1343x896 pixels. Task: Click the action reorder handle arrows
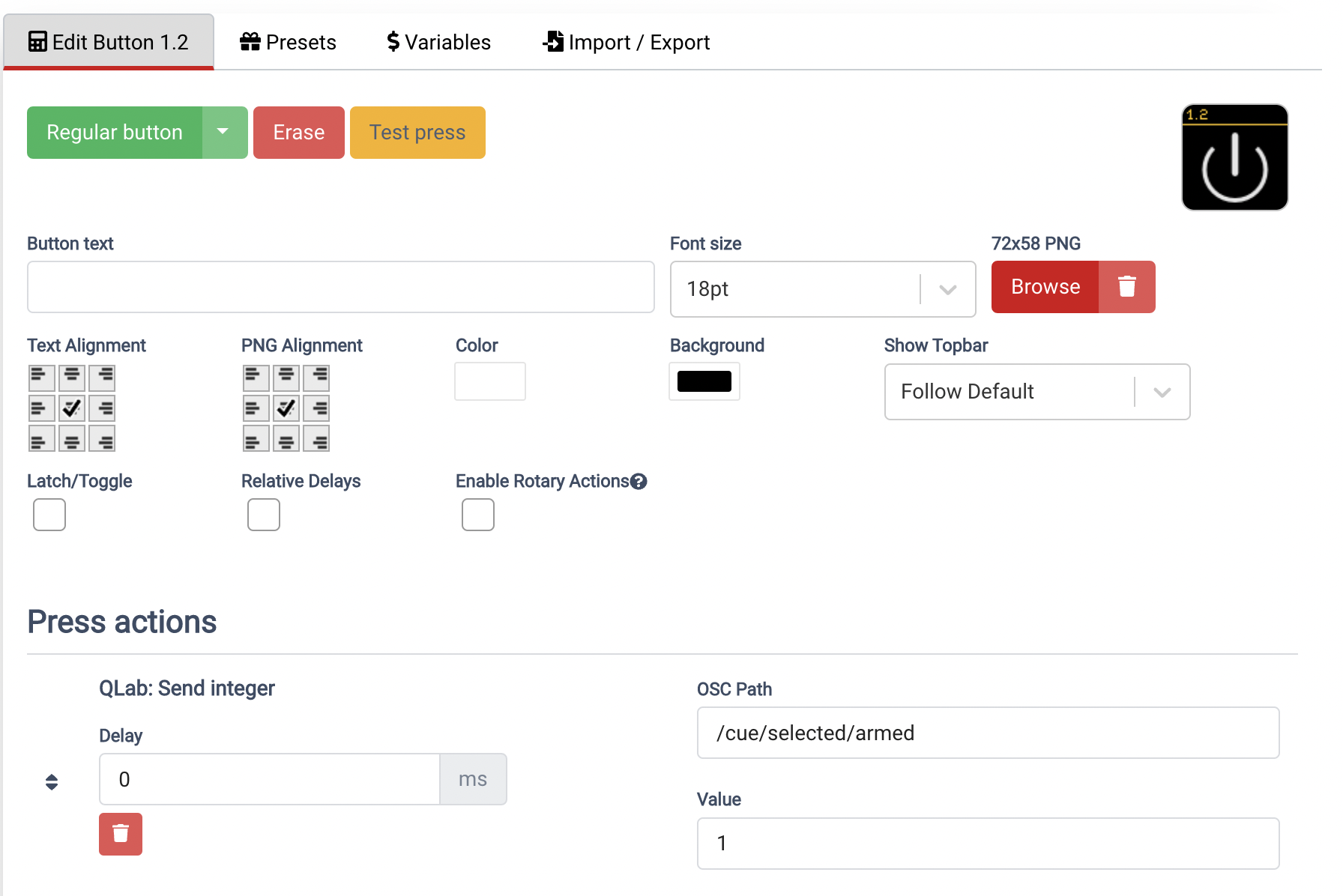click(52, 782)
